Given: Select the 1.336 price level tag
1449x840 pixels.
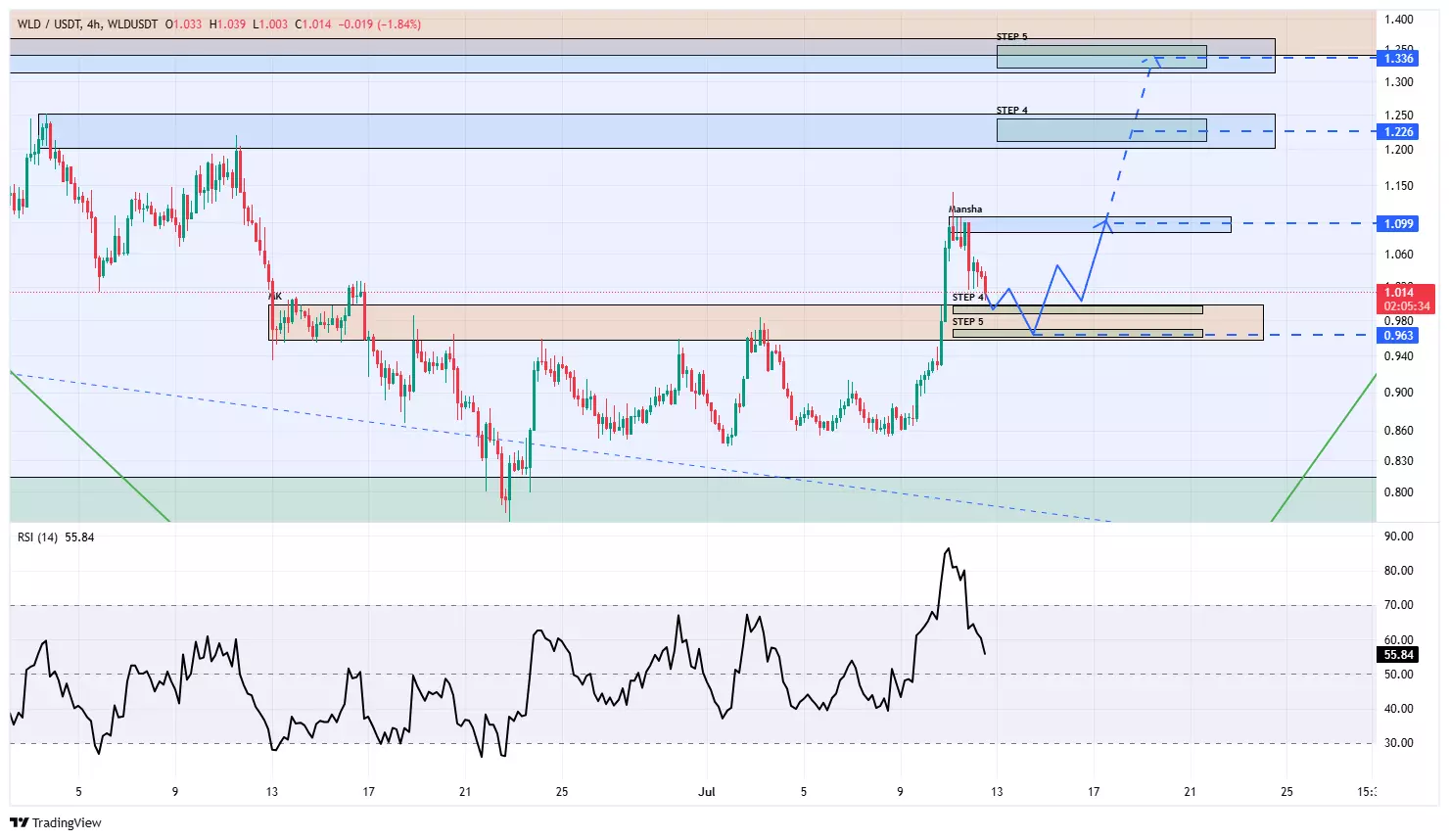Looking at the screenshot, I should (x=1397, y=59).
